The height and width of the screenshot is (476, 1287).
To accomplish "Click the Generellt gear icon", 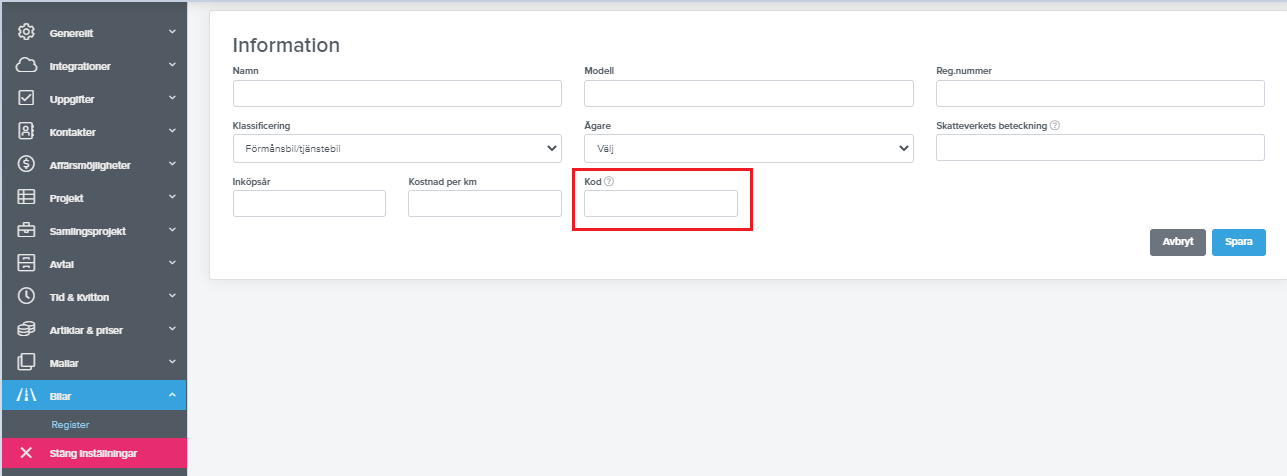I will tap(27, 33).
